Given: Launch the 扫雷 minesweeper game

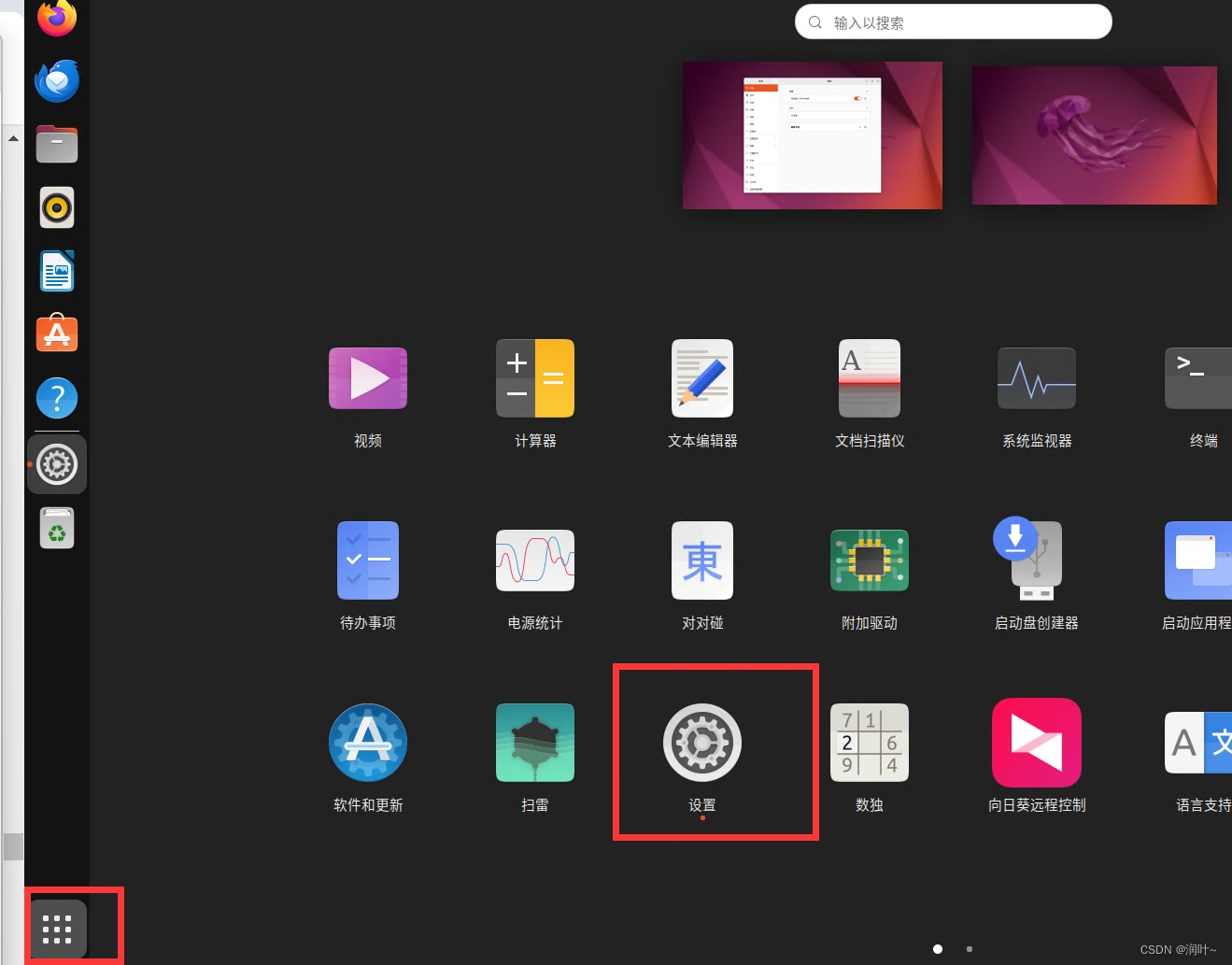Looking at the screenshot, I should 535,743.
